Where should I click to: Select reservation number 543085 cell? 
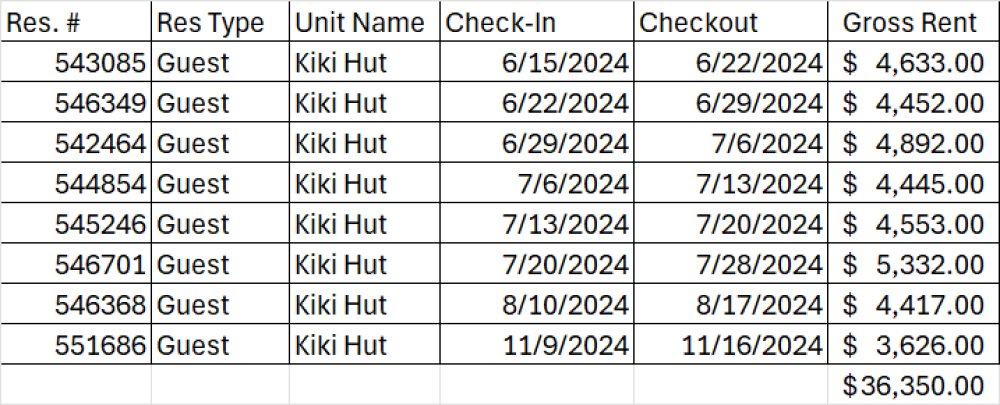coord(76,62)
